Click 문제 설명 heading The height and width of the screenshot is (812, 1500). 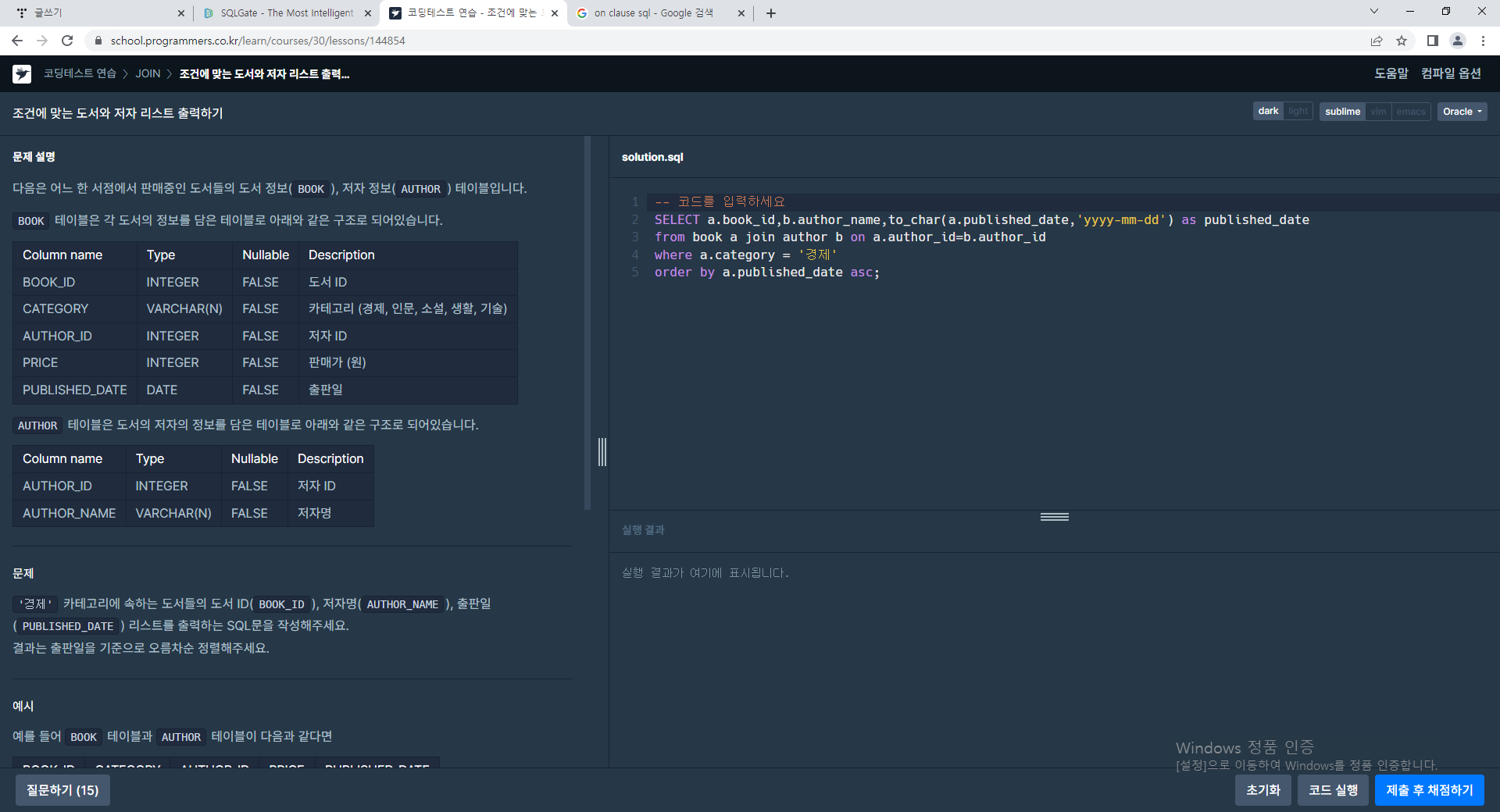pos(34,157)
